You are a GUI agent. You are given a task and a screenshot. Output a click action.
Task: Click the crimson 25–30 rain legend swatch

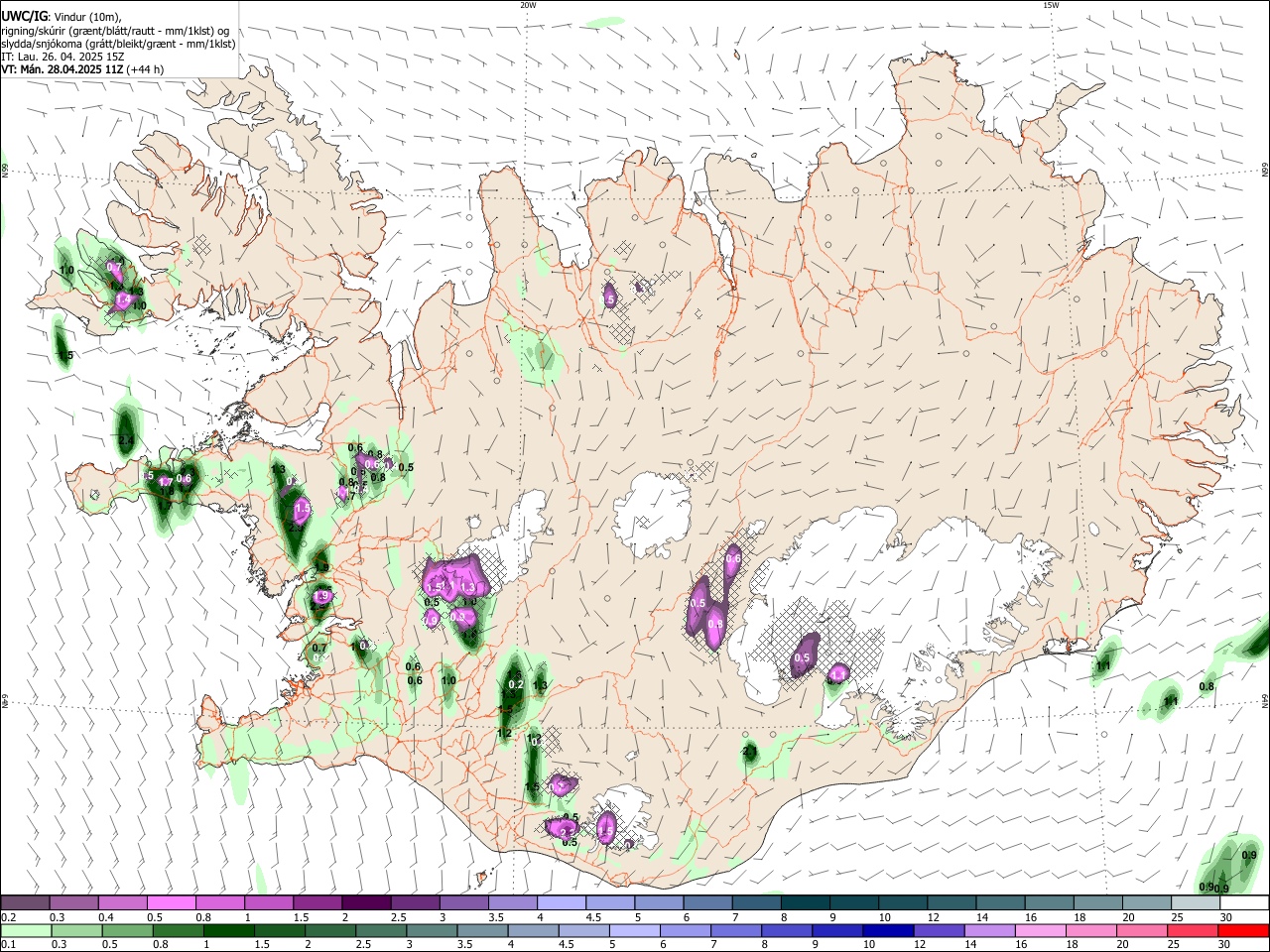pos(1193,930)
